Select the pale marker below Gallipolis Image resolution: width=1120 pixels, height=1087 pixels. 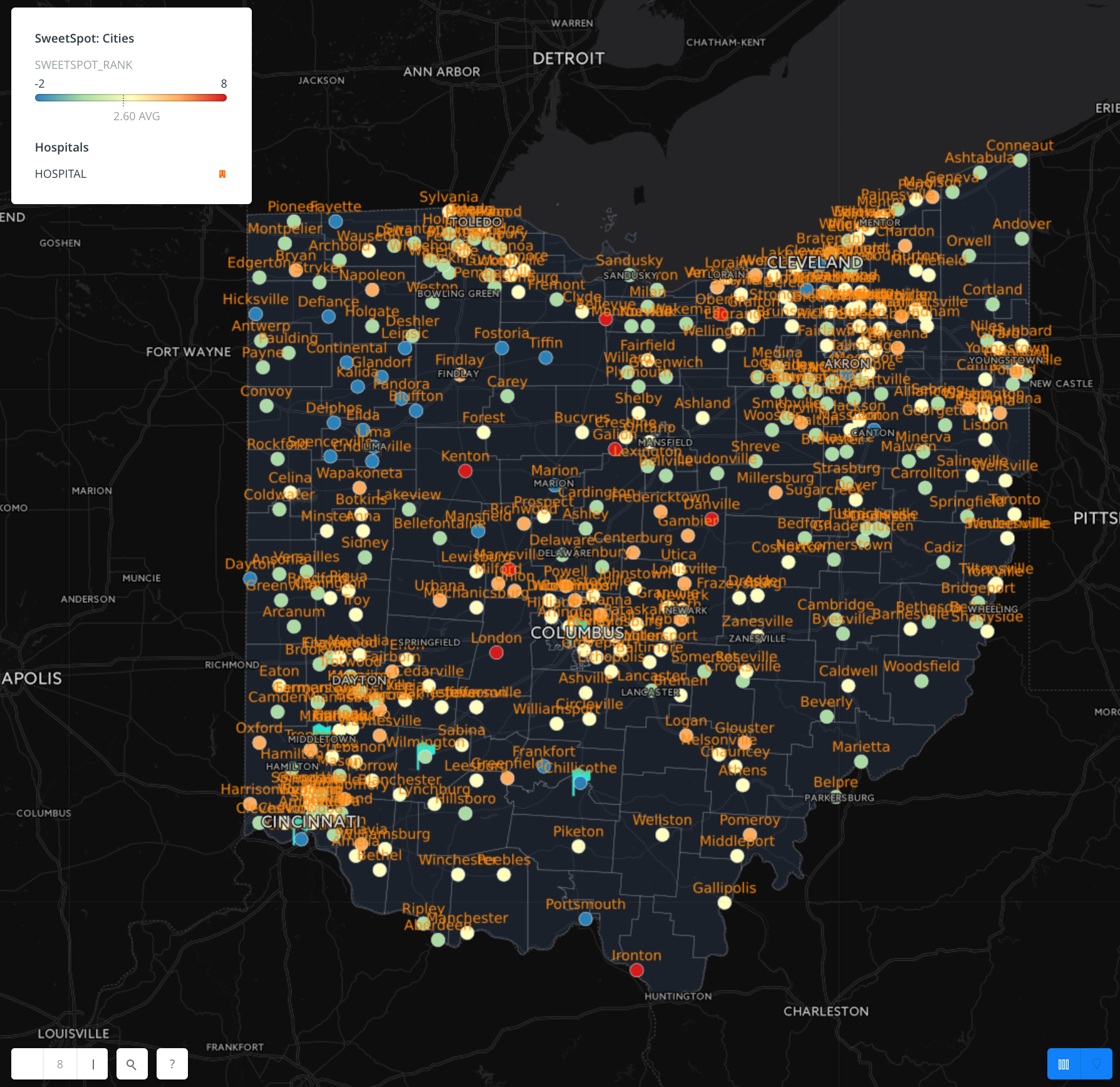pyautogui.click(x=725, y=902)
